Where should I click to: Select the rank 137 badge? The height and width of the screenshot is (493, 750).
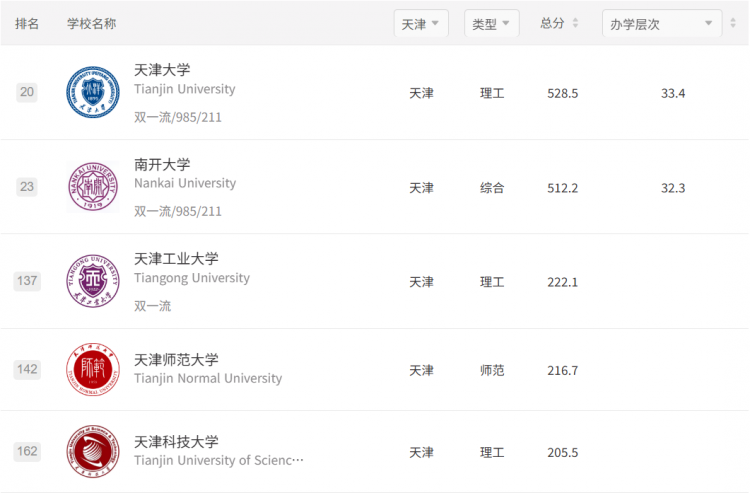pos(27,281)
